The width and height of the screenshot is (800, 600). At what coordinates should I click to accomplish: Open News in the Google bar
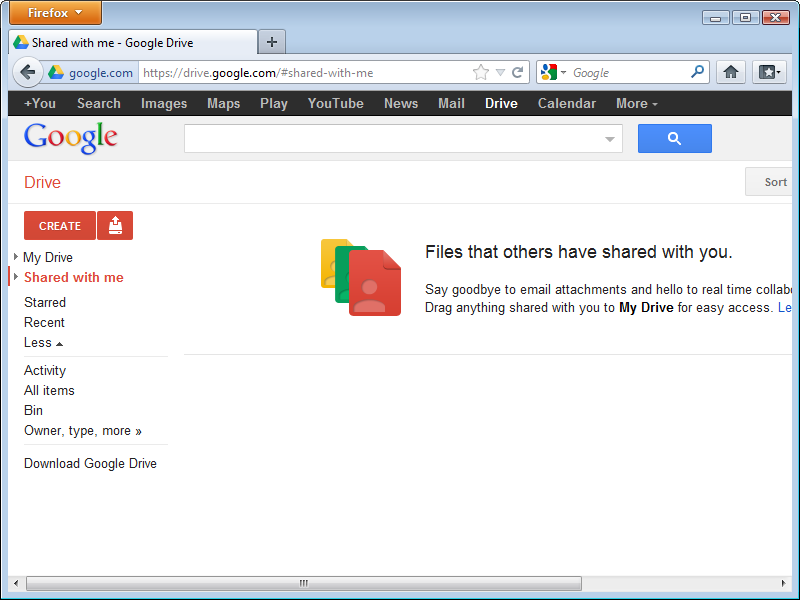(401, 104)
